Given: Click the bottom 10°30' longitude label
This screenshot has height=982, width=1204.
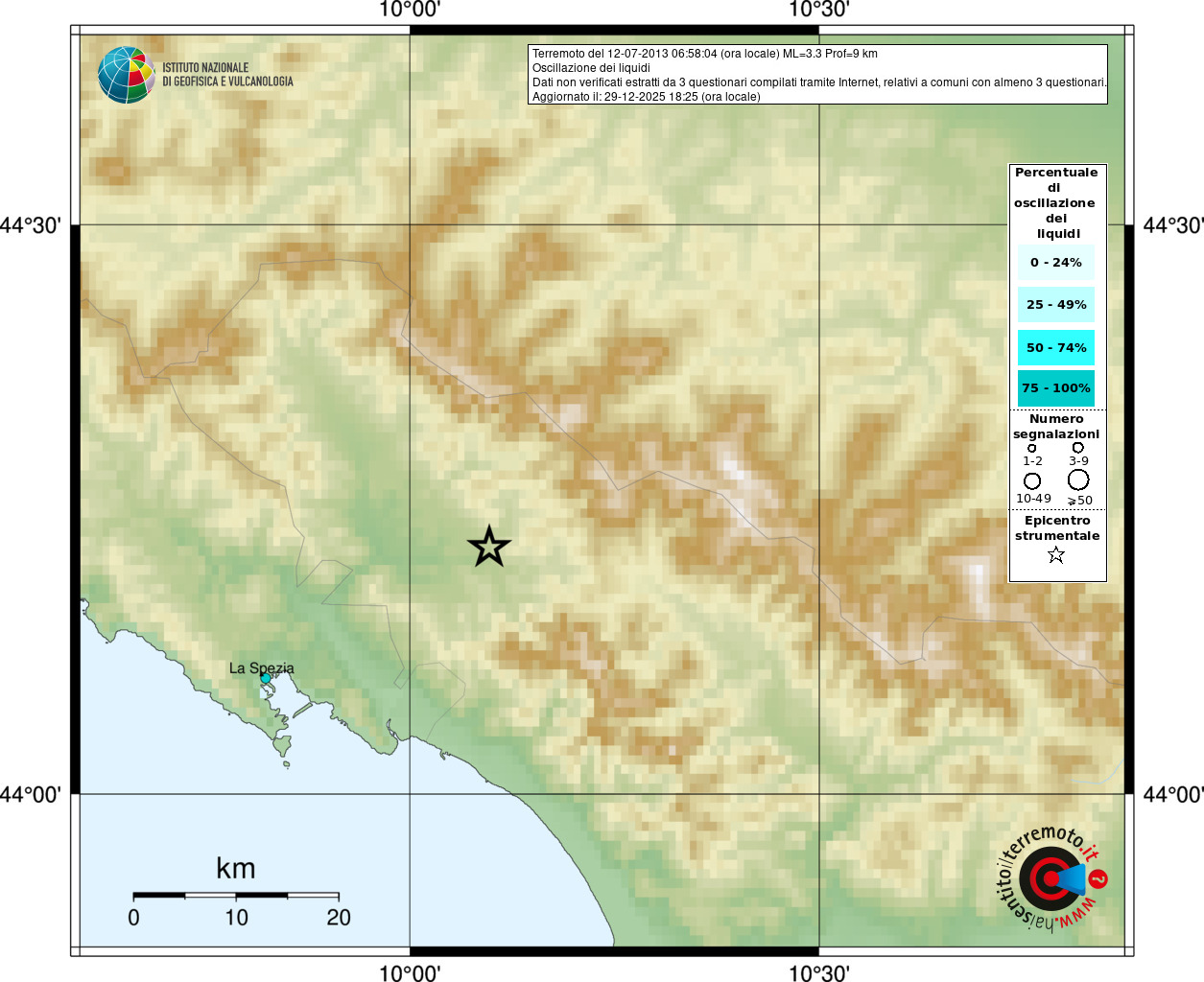Looking at the screenshot, I should click(818, 972).
